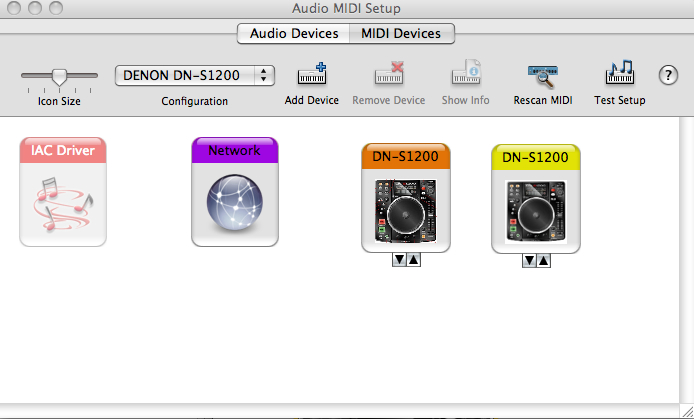
Task: Click the Network title label
Action: point(235,150)
